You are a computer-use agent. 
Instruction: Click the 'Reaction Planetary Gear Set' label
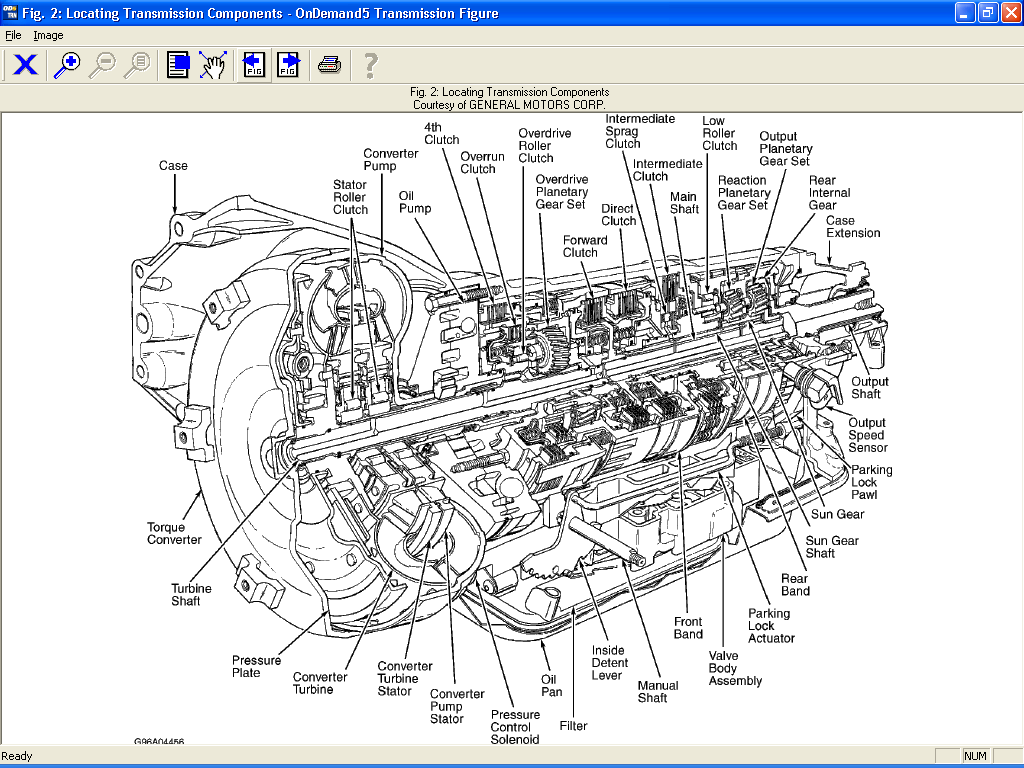(744, 193)
